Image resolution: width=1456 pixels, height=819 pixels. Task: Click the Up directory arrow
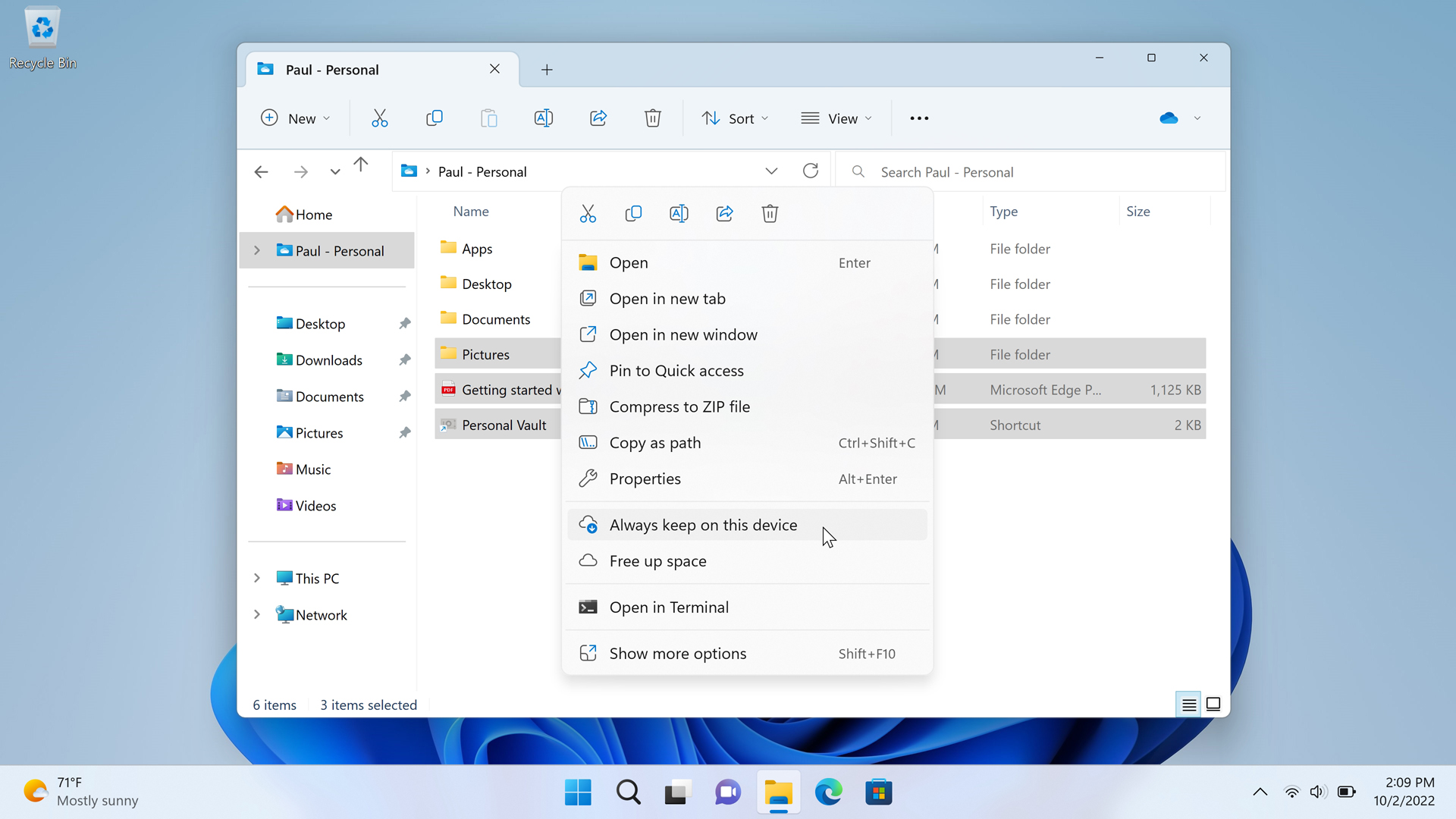point(361,165)
